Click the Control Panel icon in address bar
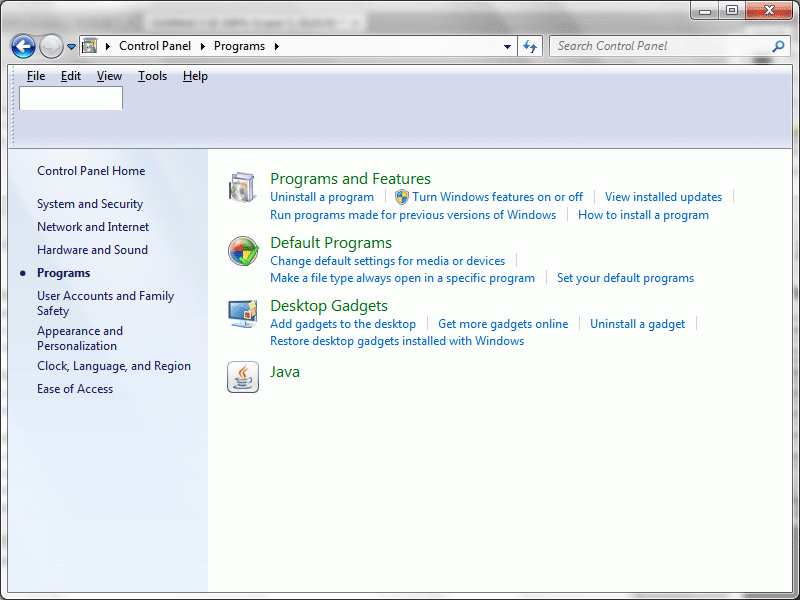This screenshot has height=600, width=800. (x=90, y=46)
